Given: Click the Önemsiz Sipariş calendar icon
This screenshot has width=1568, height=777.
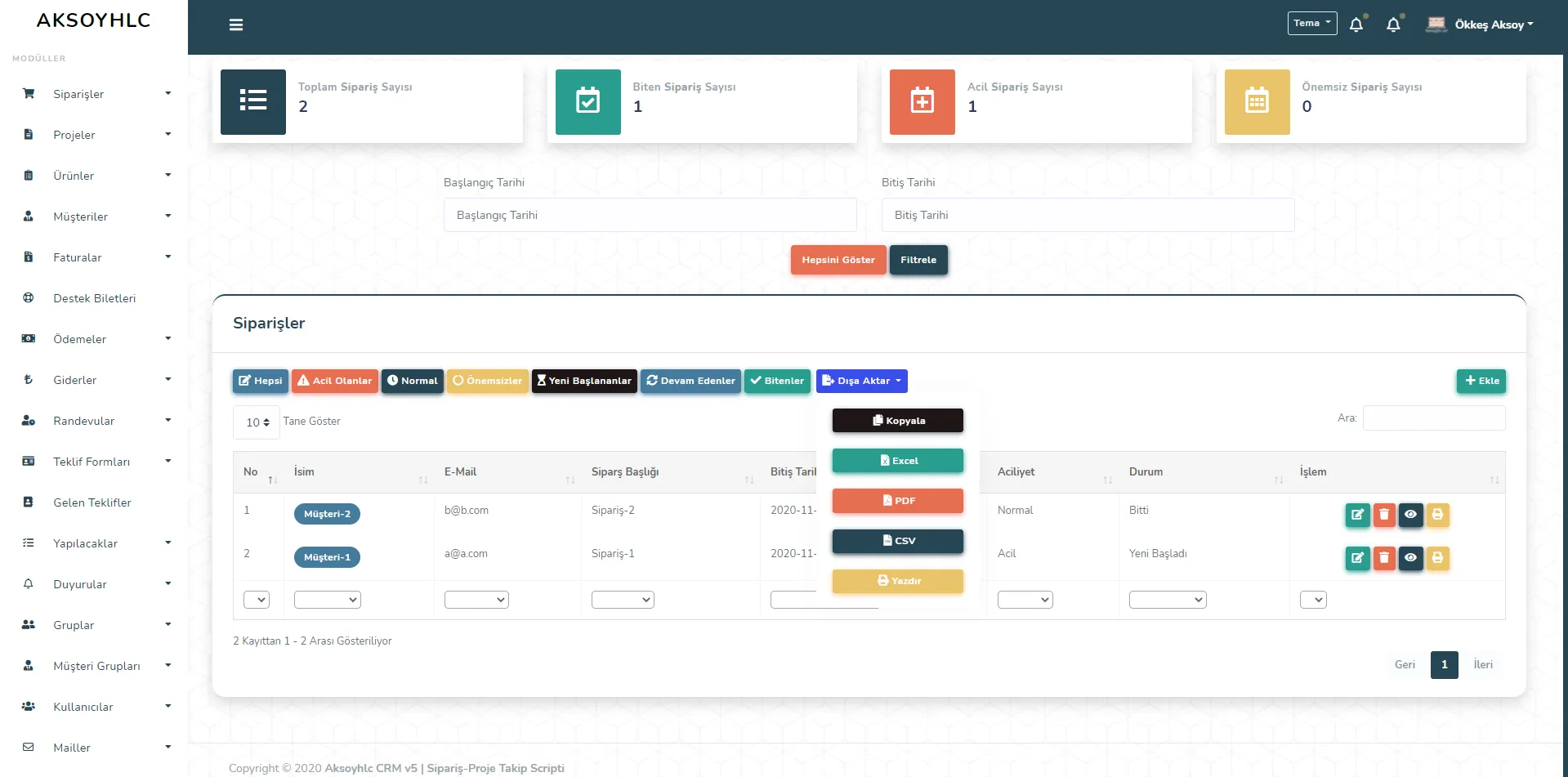Looking at the screenshot, I should click(x=1258, y=101).
